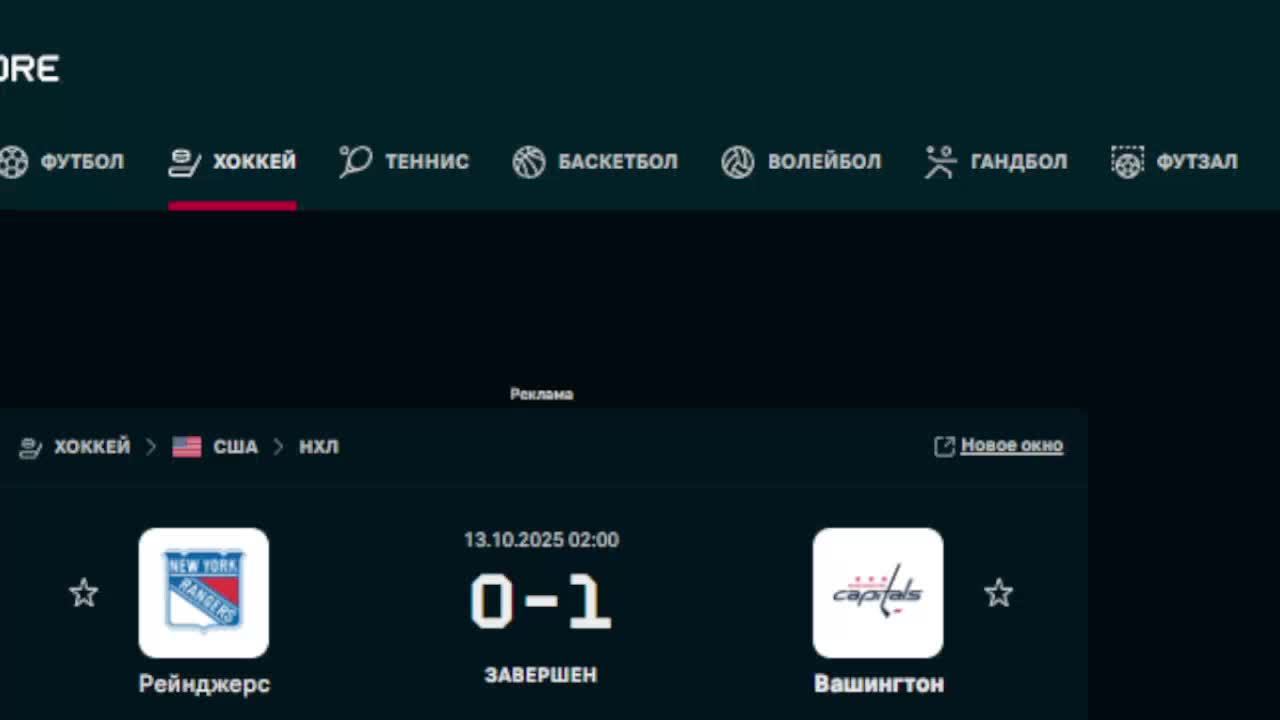This screenshot has height=720, width=1280.
Task: Open the НХЛ breadcrumb link
Action: click(x=319, y=447)
